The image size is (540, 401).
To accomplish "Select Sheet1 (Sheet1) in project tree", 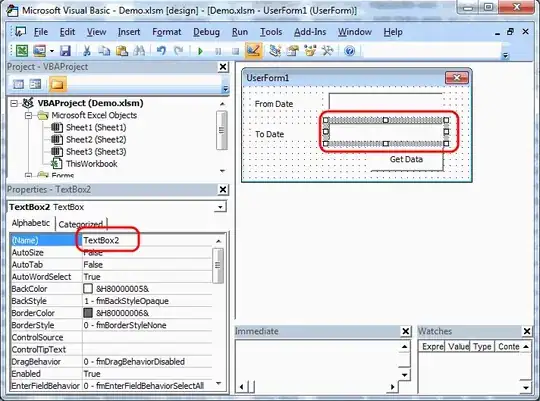I will (96, 127).
